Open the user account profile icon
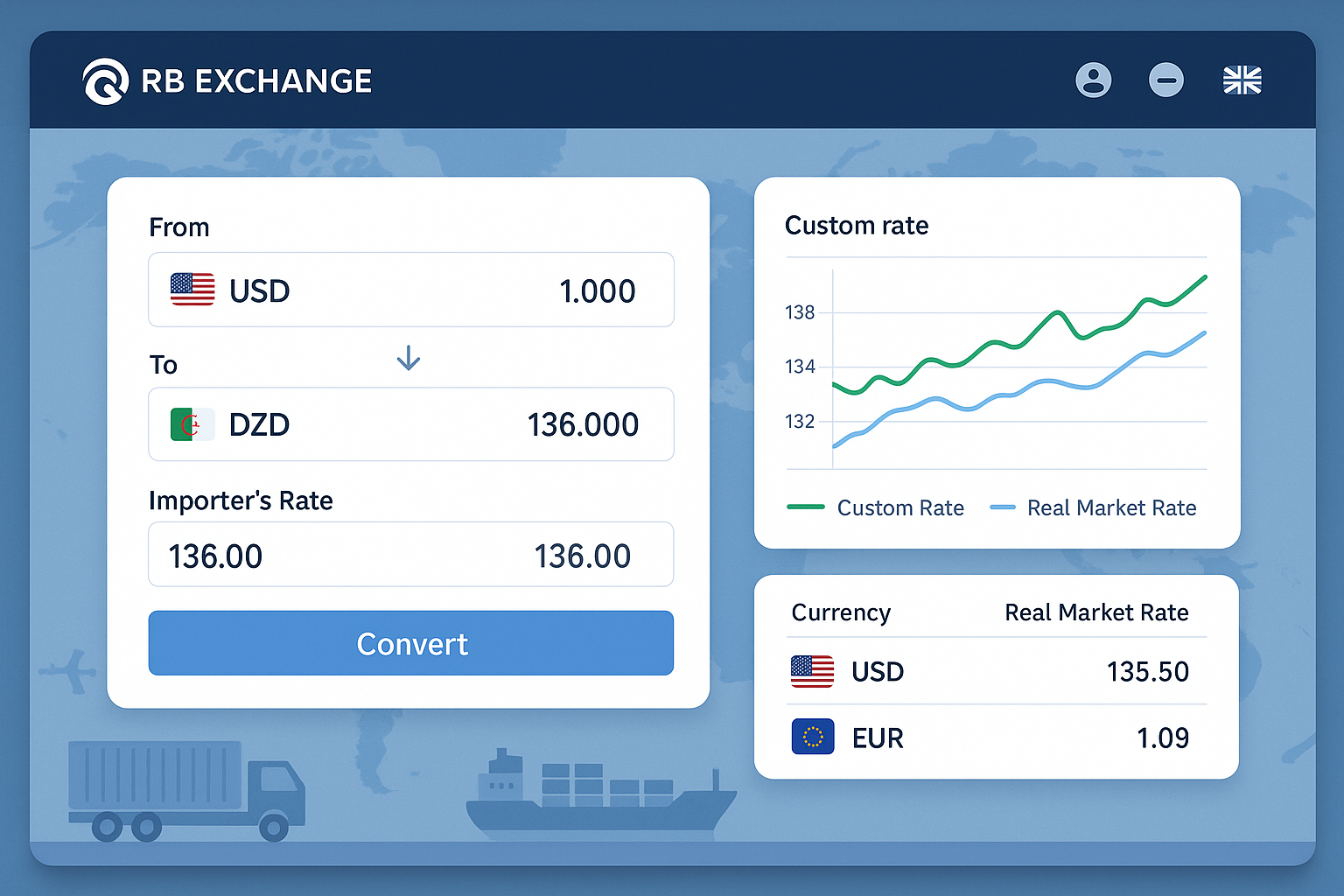 (1094, 80)
